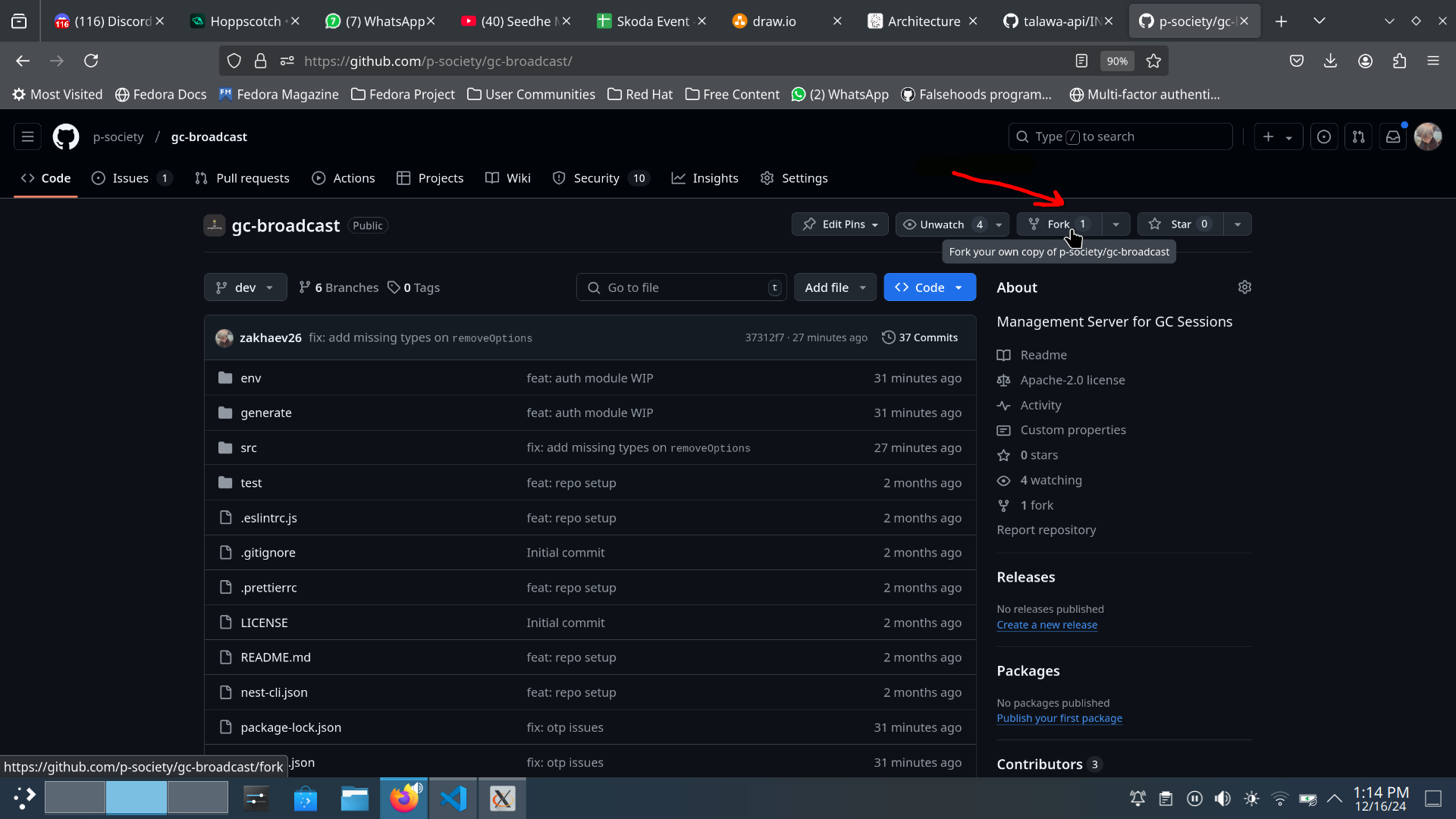Screen dimensions: 1456x819
Task: Open the pull requests header icon
Action: (1358, 136)
